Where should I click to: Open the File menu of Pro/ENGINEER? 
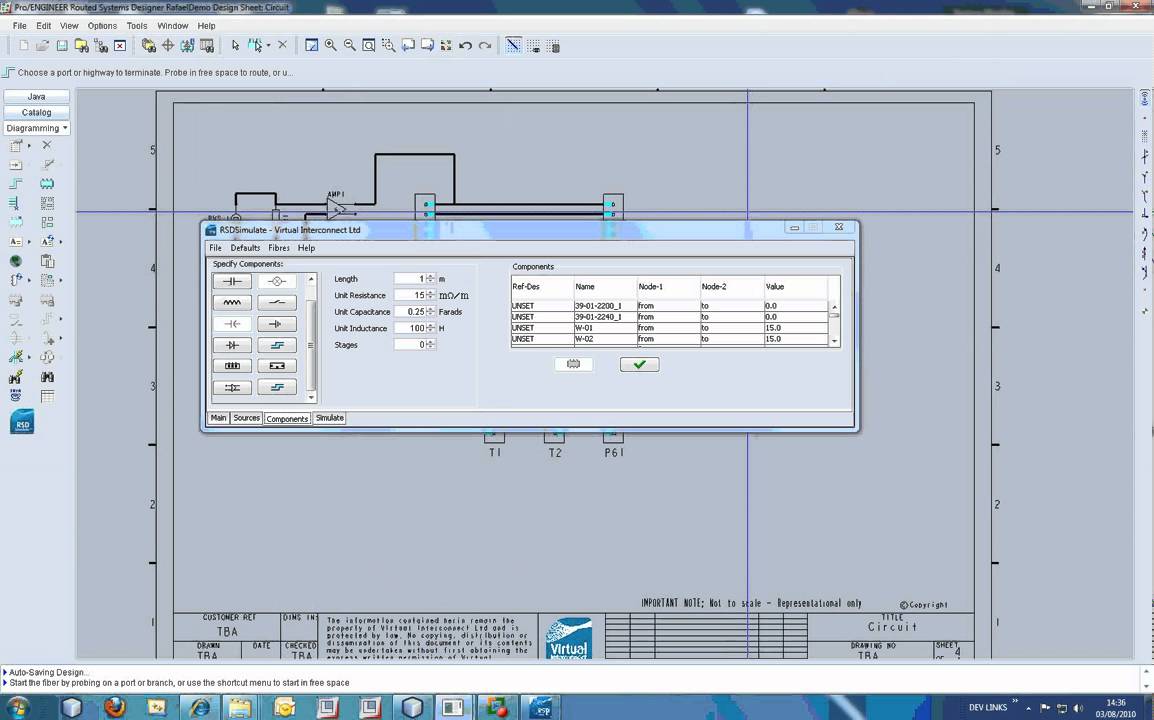(x=20, y=26)
